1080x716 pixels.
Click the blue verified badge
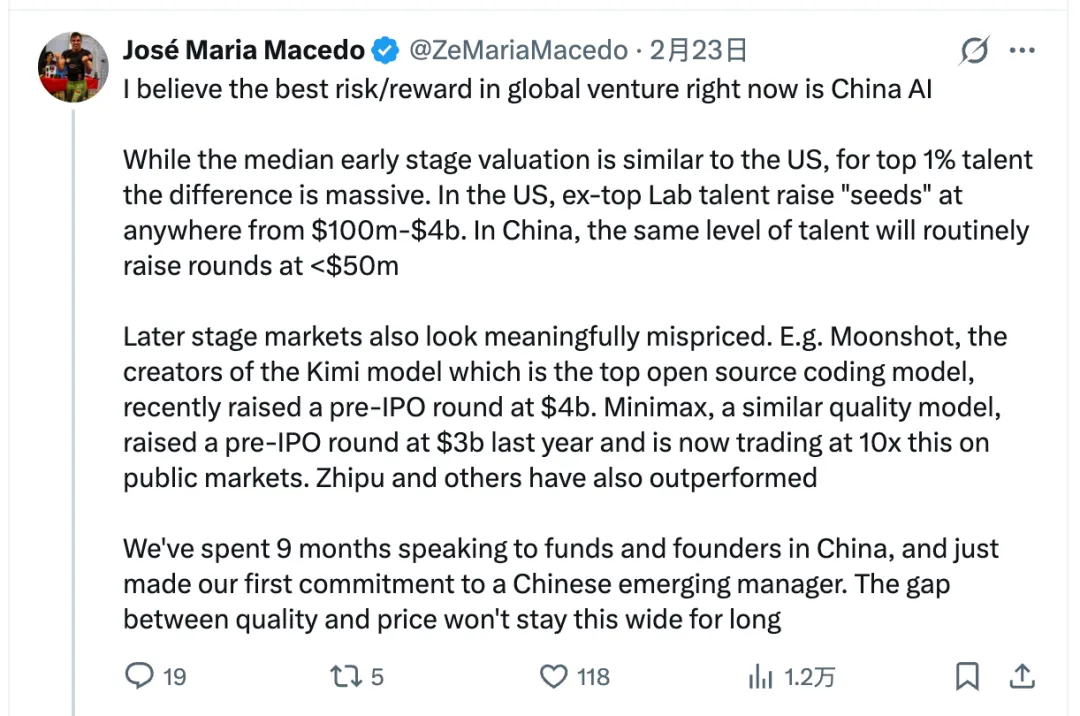[x=385, y=49]
